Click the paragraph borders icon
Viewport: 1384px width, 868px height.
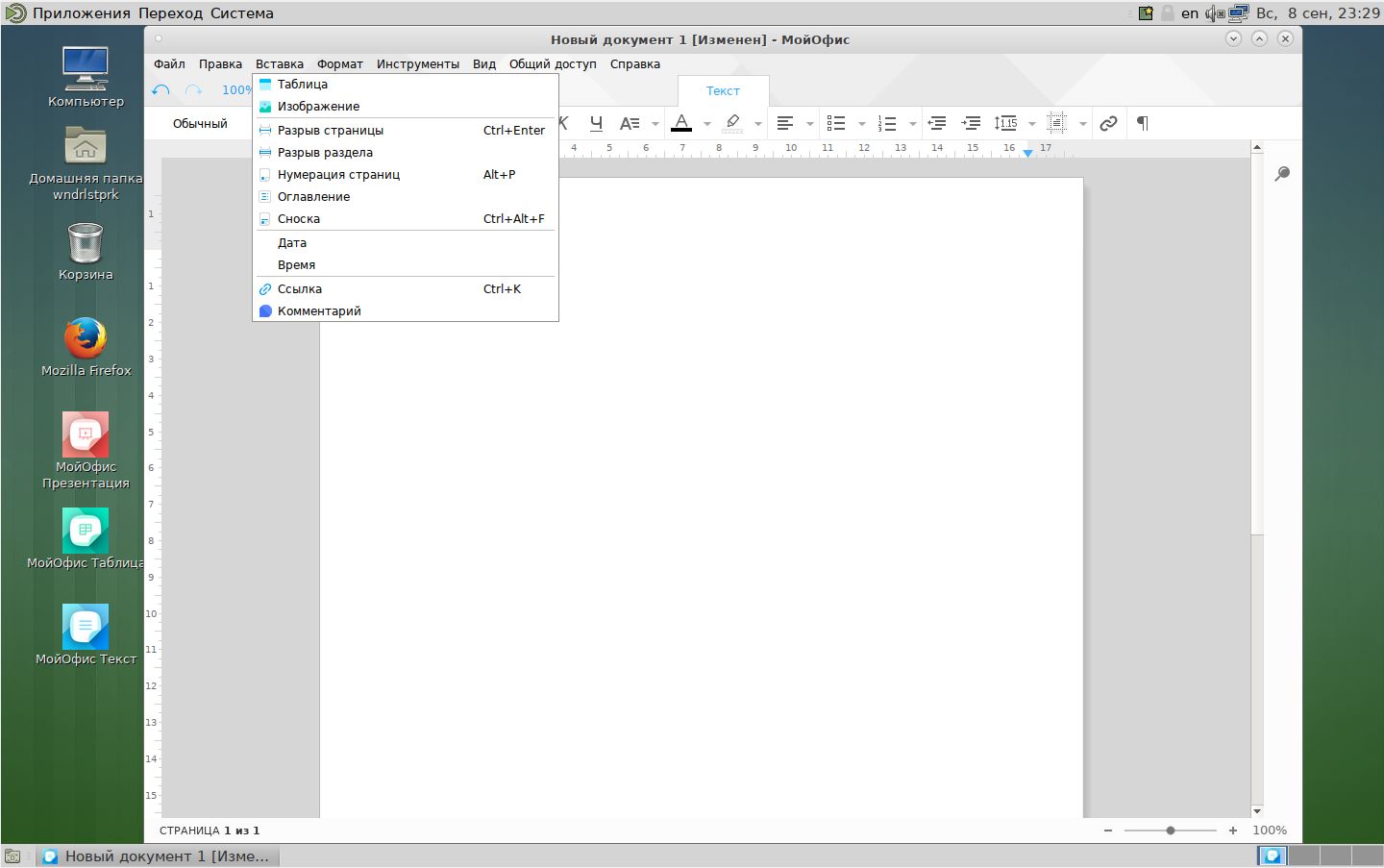[x=1057, y=123]
